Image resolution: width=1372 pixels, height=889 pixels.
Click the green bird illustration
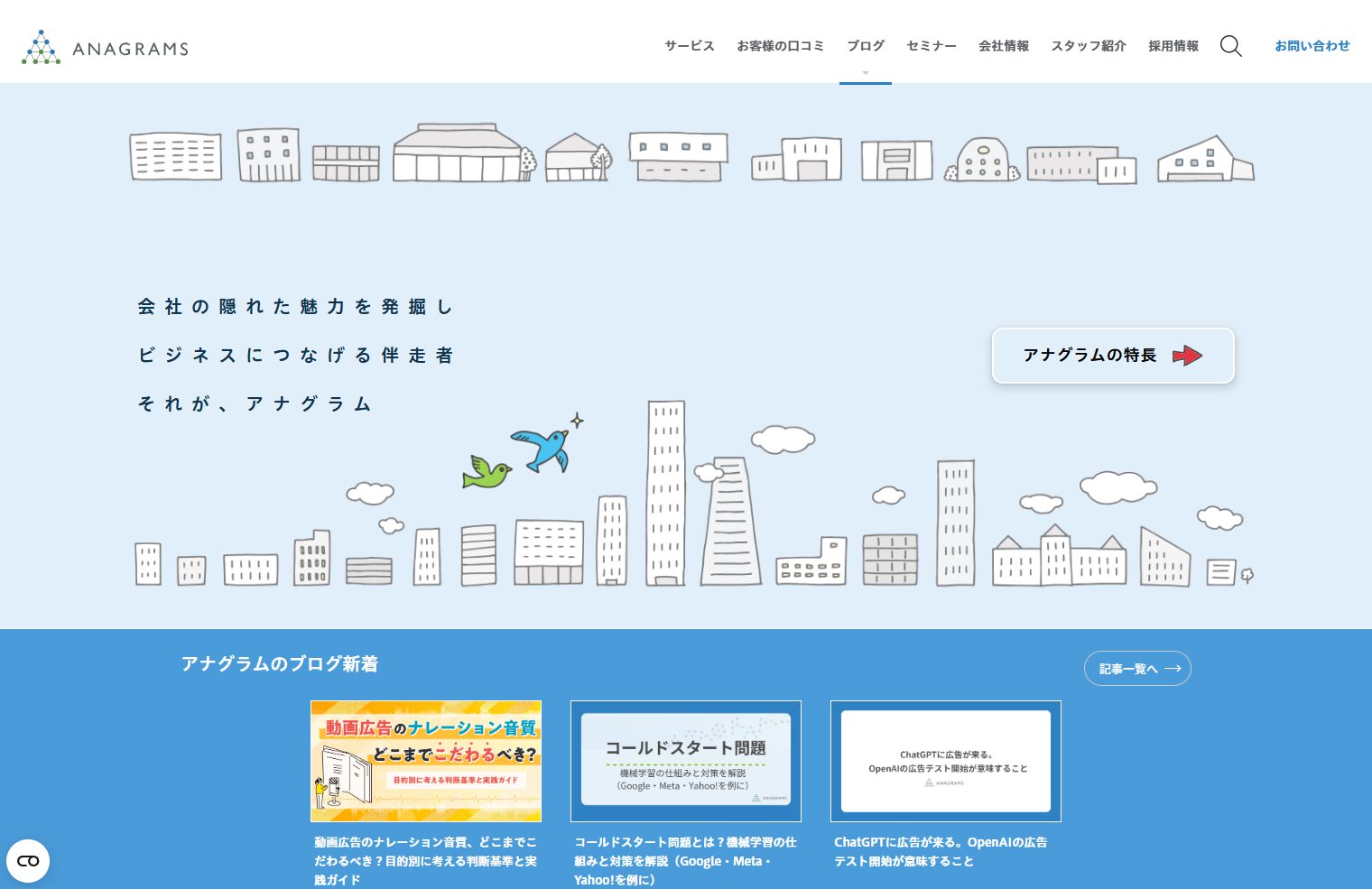pyautogui.click(x=486, y=472)
